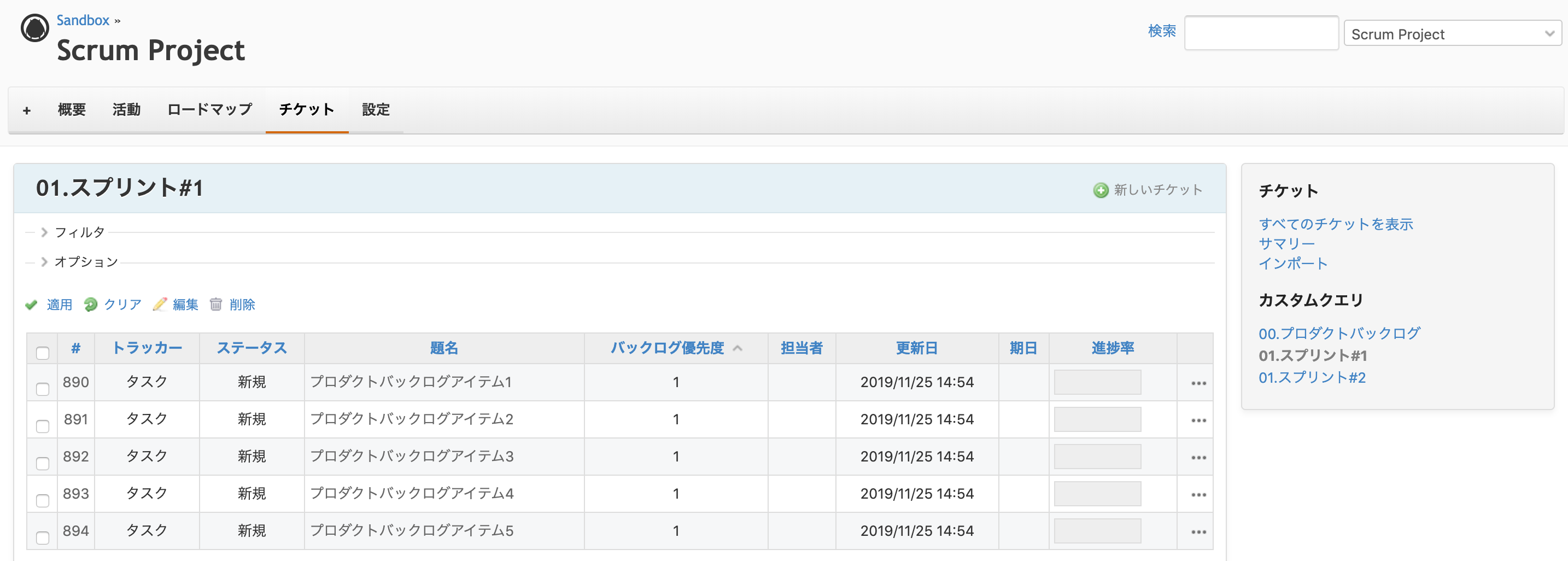Click the green plus icon for 新しいチケット
Viewport: 1568px width, 561px height.
pyautogui.click(x=1101, y=190)
